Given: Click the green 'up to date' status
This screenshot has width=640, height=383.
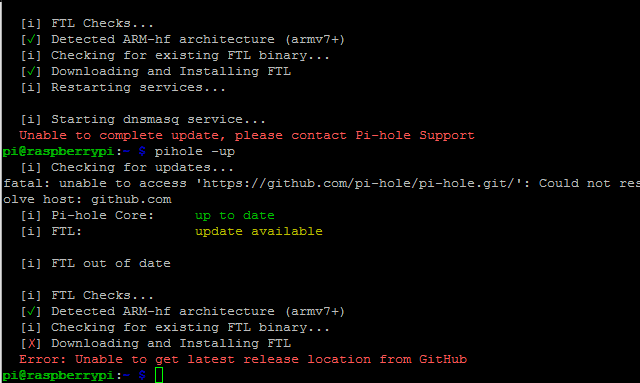Looking at the screenshot, I should coord(235,215).
